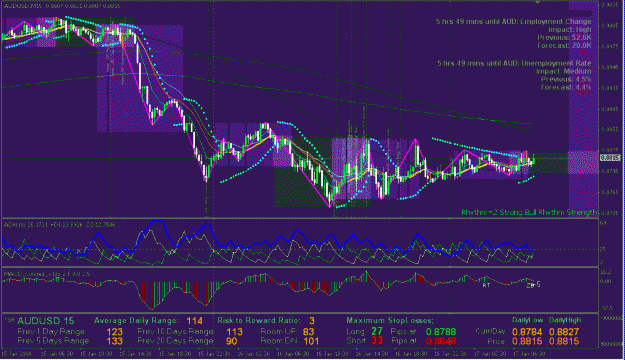Click the 0.8735 price axis label
Screen dimensions: 625x360
pos(609,212)
